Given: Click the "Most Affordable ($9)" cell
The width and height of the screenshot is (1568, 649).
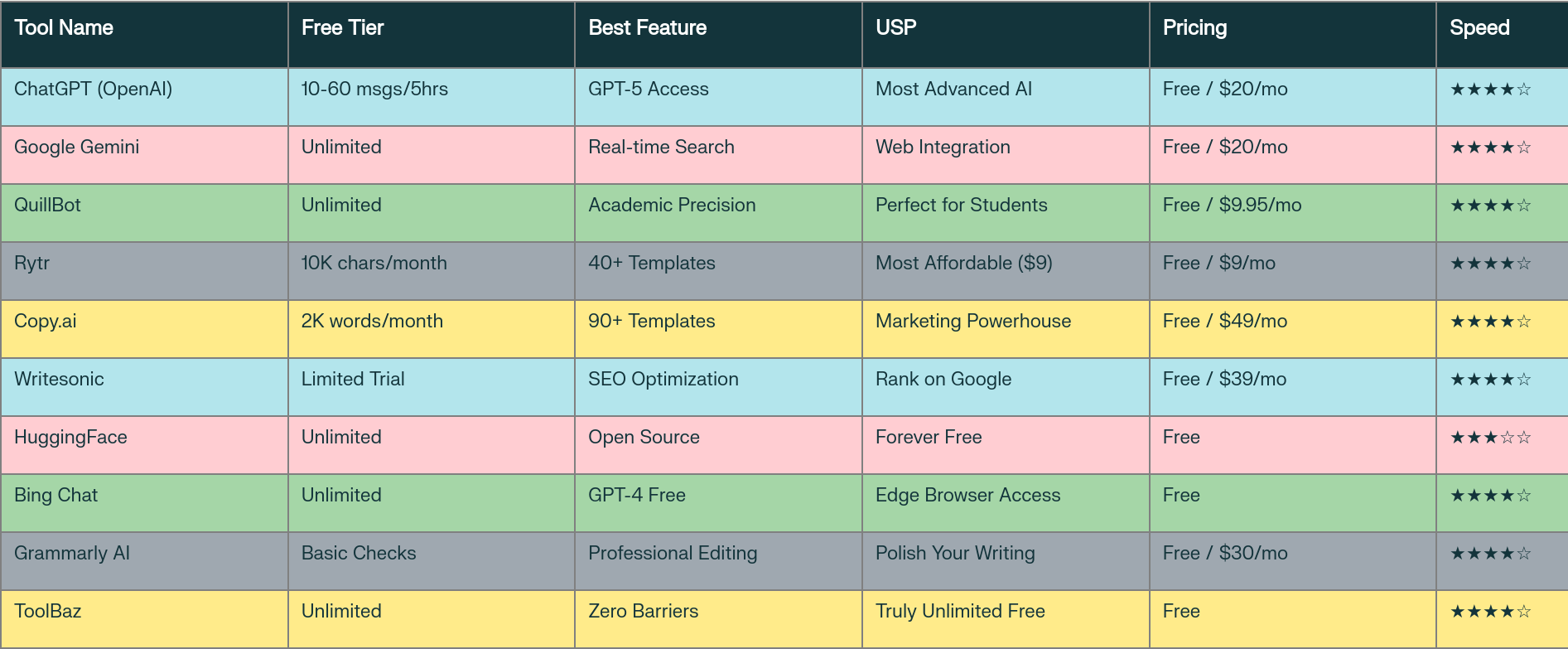Looking at the screenshot, I should tap(963, 264).
